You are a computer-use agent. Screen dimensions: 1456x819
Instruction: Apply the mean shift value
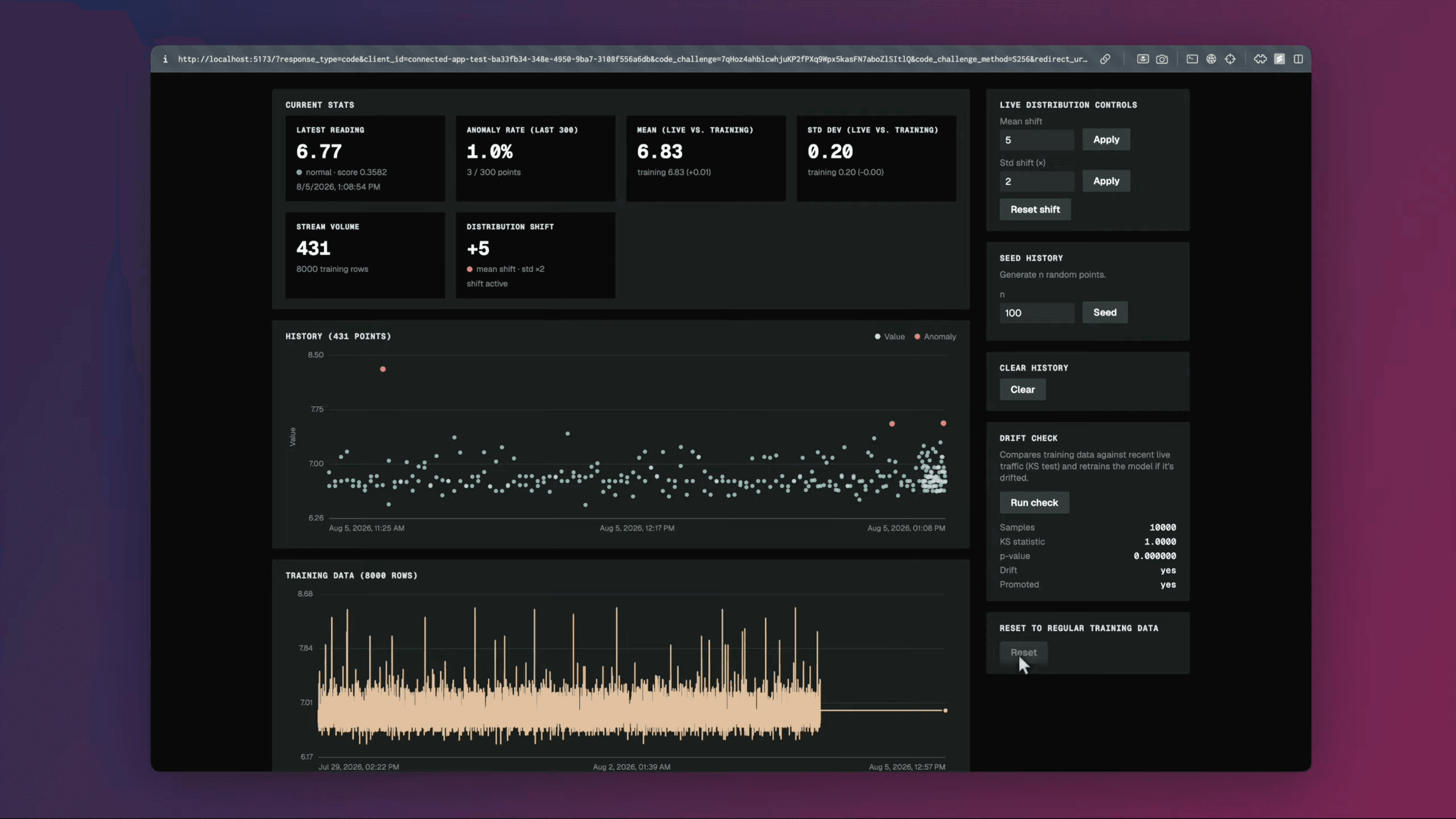[x=1106, y=140]
